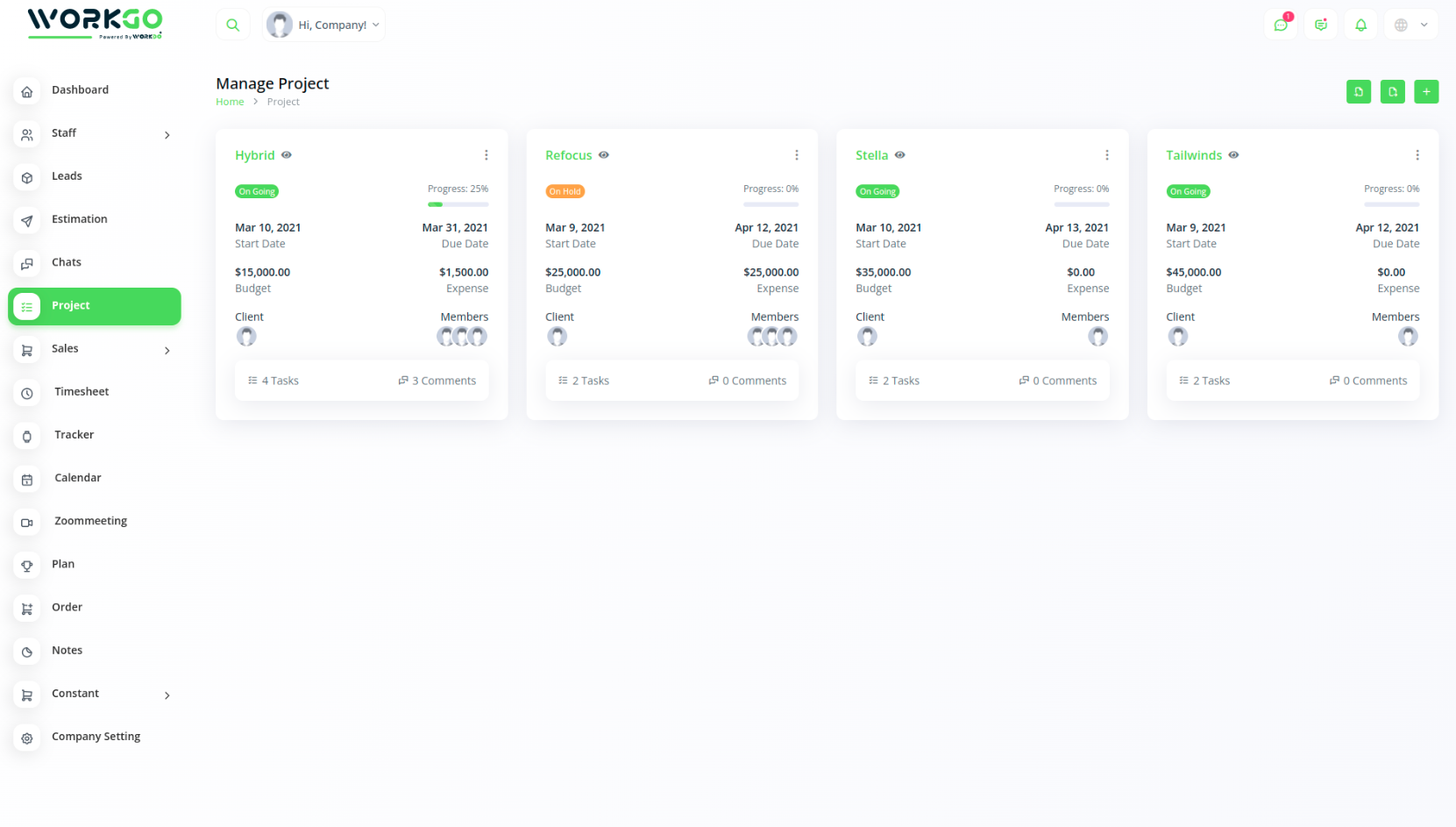Click the Calendar icon in sidebar
Image resolution: width=1456 pixels, height=827 pixels.
pyautogui.click(x=27, y=480)
